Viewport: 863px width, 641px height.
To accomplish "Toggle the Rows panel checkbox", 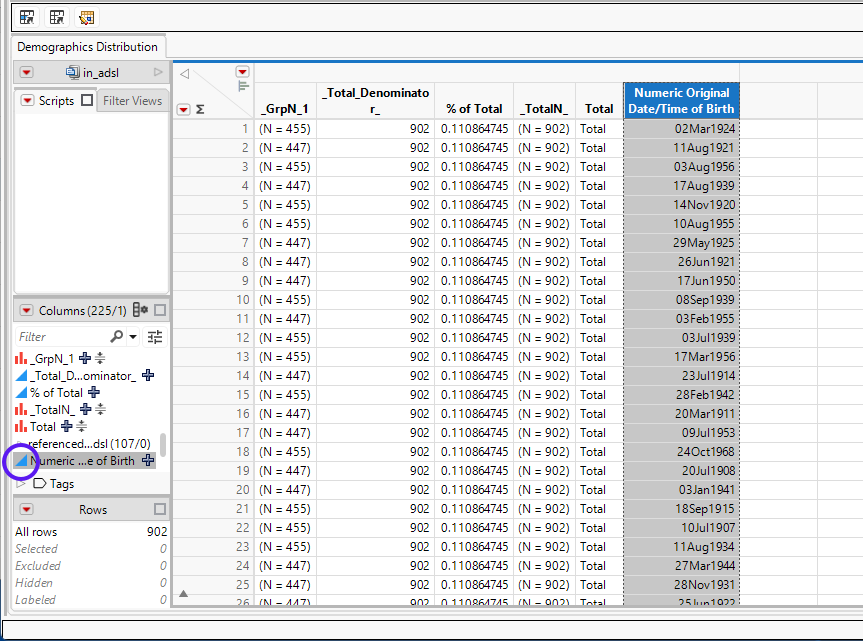I will (x=160, y=510).
